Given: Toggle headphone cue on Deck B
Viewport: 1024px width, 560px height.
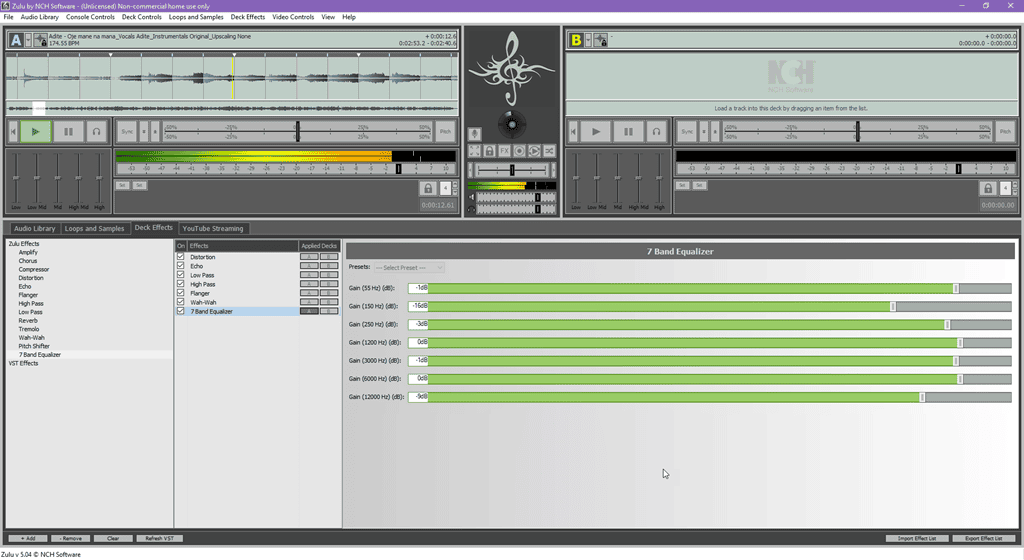Looking at the screenshot, I should coord(656,132).
